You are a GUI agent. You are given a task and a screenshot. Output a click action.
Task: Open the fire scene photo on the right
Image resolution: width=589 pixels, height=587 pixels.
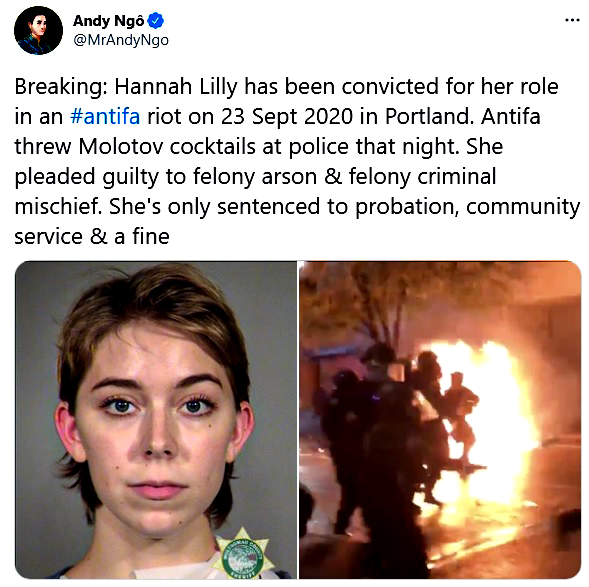pyautogui.click(x=440, y=420)
